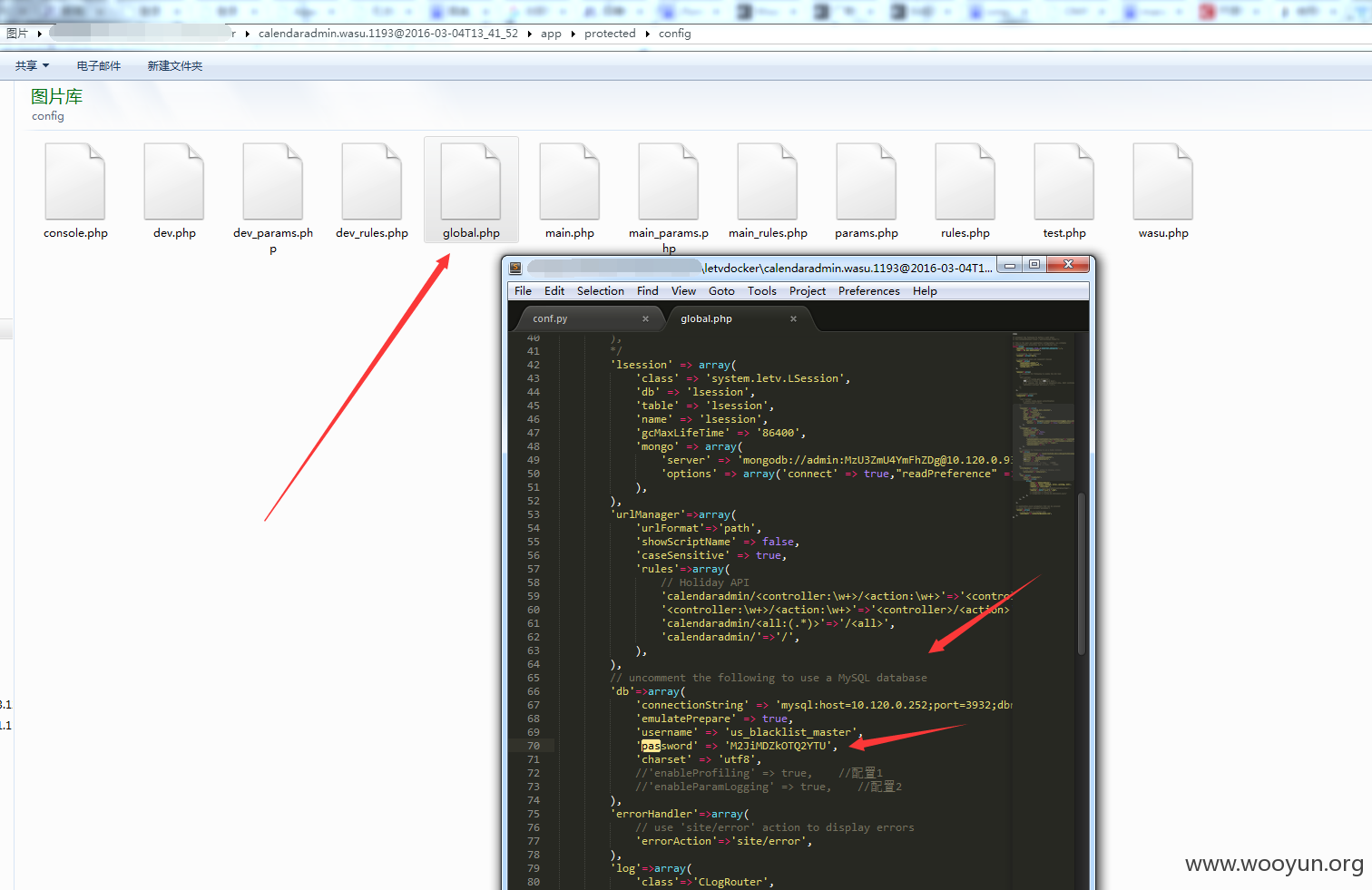Select the wasu.php file icon
Screen dimensions: 1372x890
pyautogui.click(x=1163, y=181)
